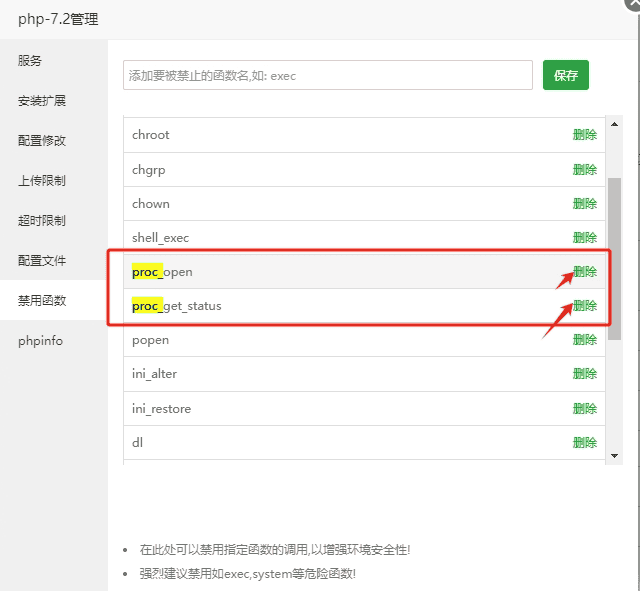The height and width of the screenshot is (591, 640).
Task: Remove popen from disabled functions
Action: [x=585, y=340]
